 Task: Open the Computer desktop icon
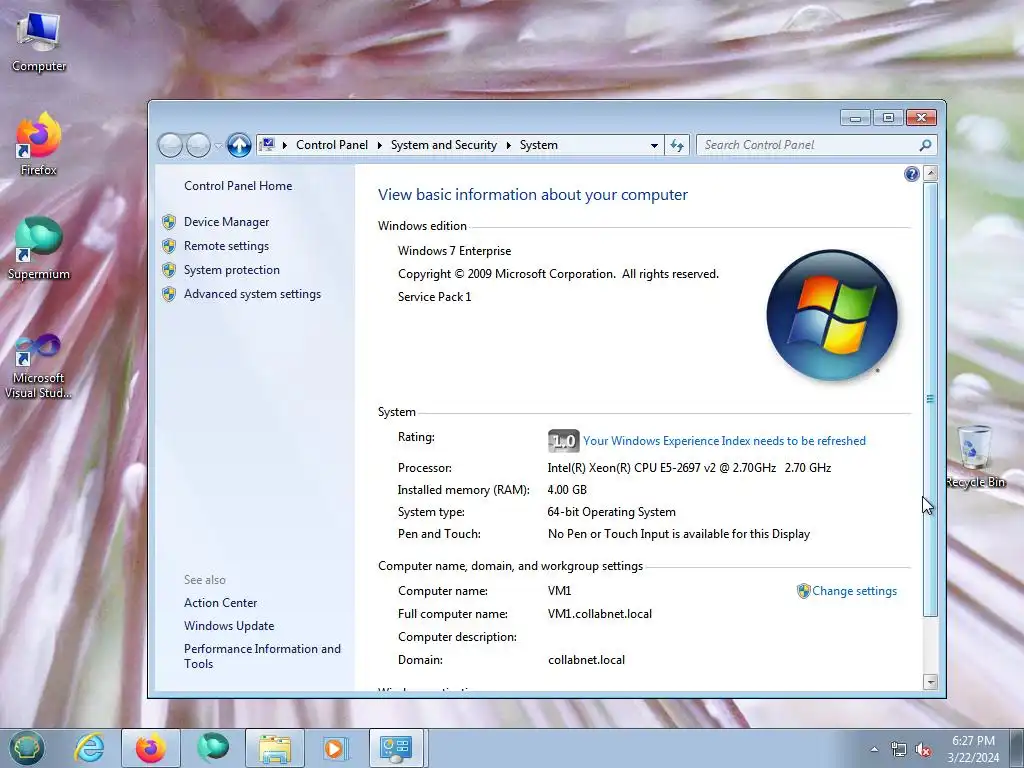(39, 41)
